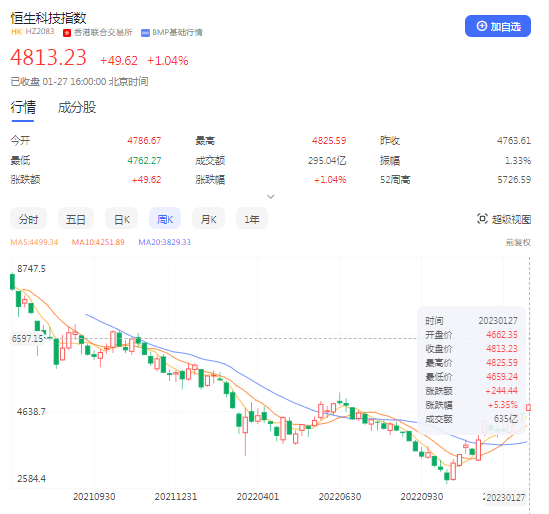This screenshot has height=514, width=549.
Task: Click the 2584.4 y-axis label
Action: click(31, 478)
